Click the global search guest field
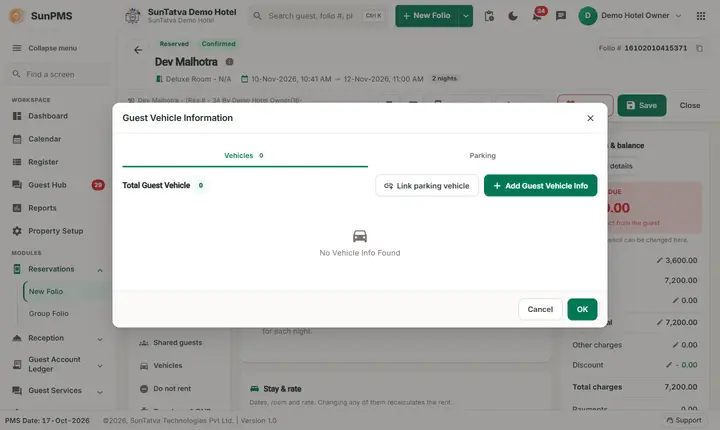 coord(318,16)
